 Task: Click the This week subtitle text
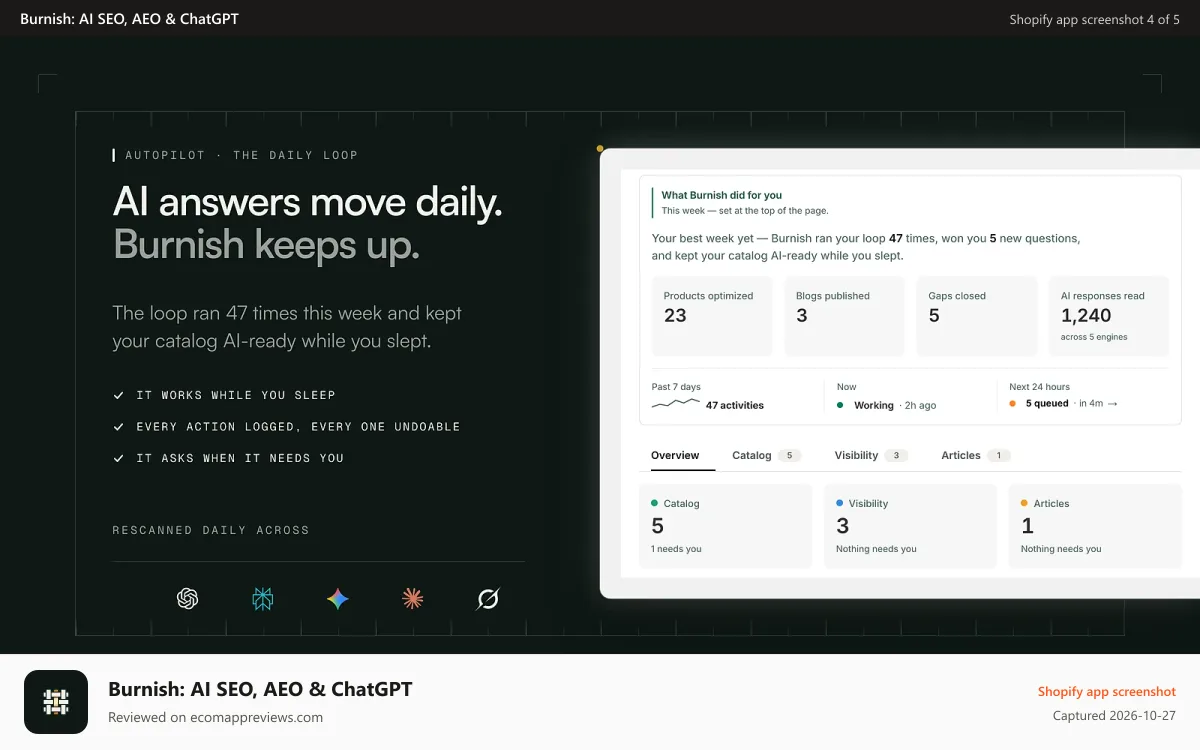pyautogui.click(x=745, y=211)
